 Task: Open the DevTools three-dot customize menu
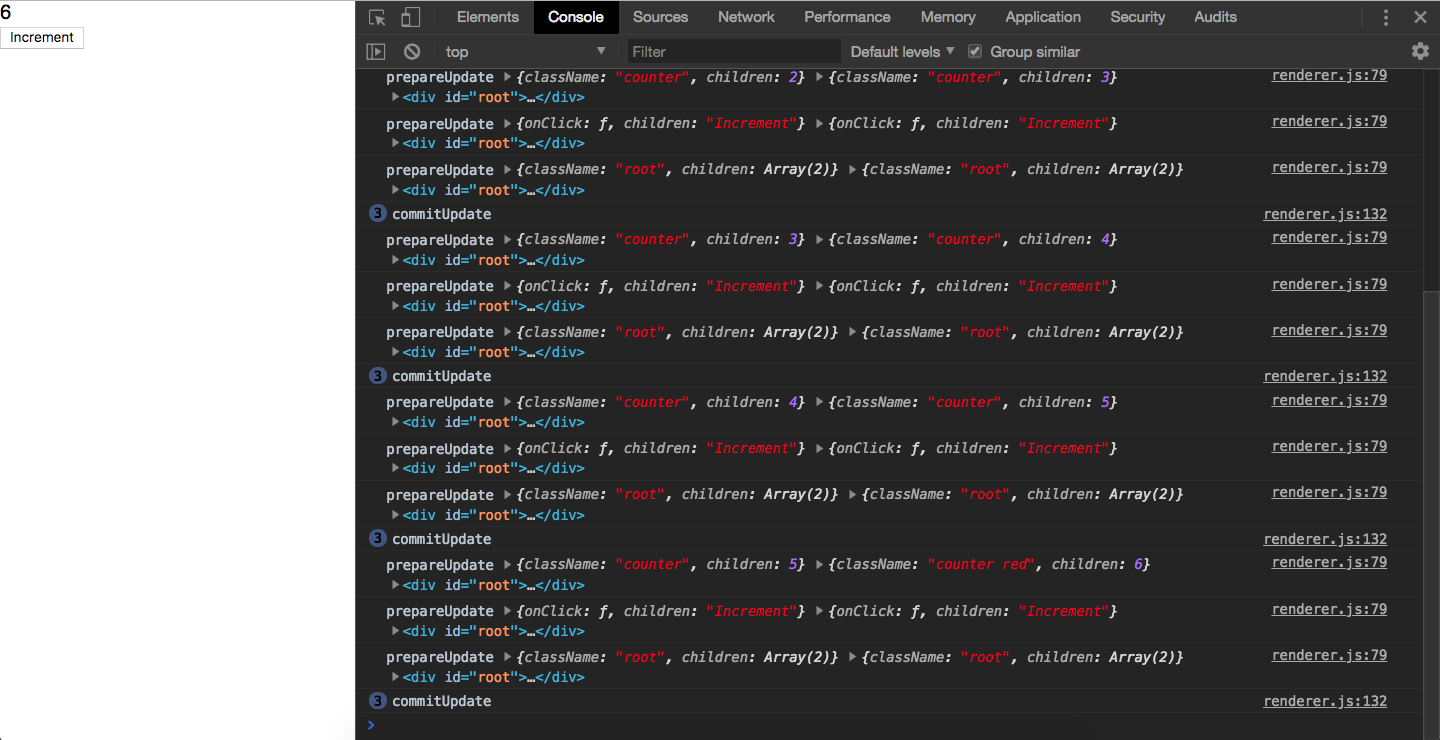1386,18
